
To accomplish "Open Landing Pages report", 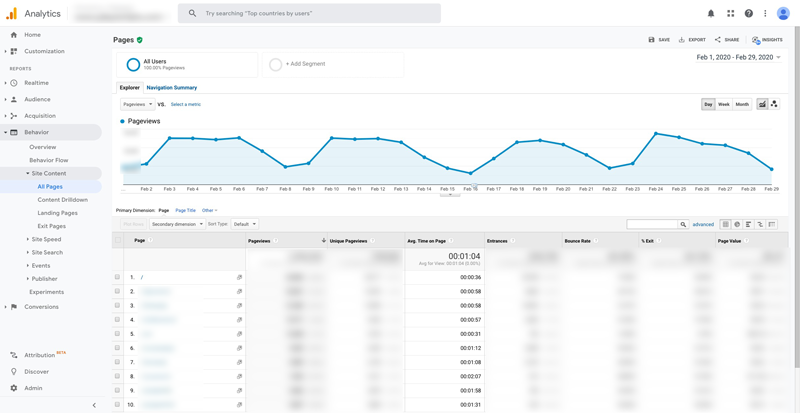I will click(58, 213).
